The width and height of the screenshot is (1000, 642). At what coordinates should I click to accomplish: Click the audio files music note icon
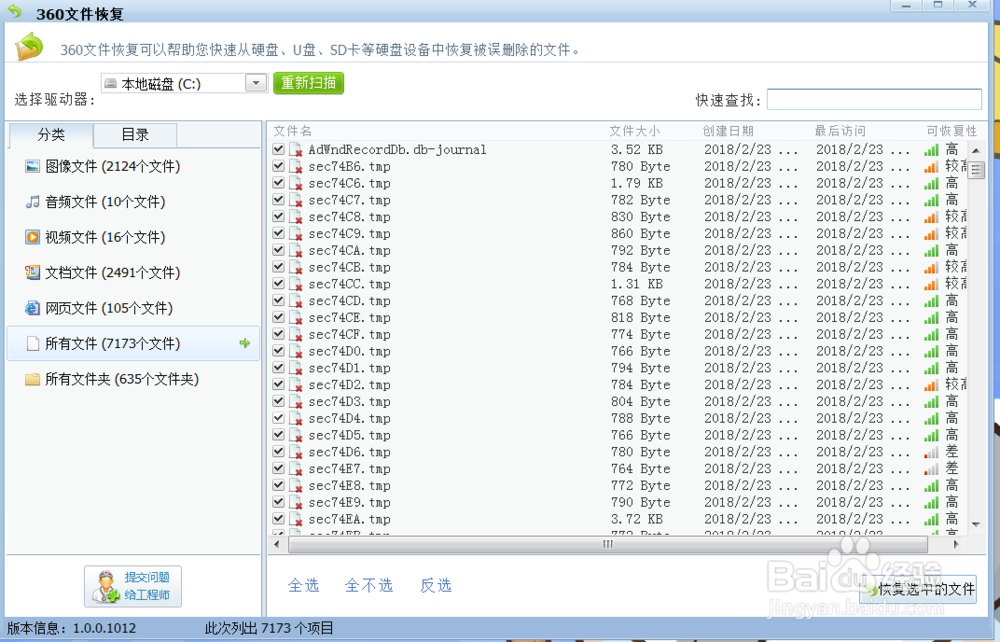click(33, 202)
